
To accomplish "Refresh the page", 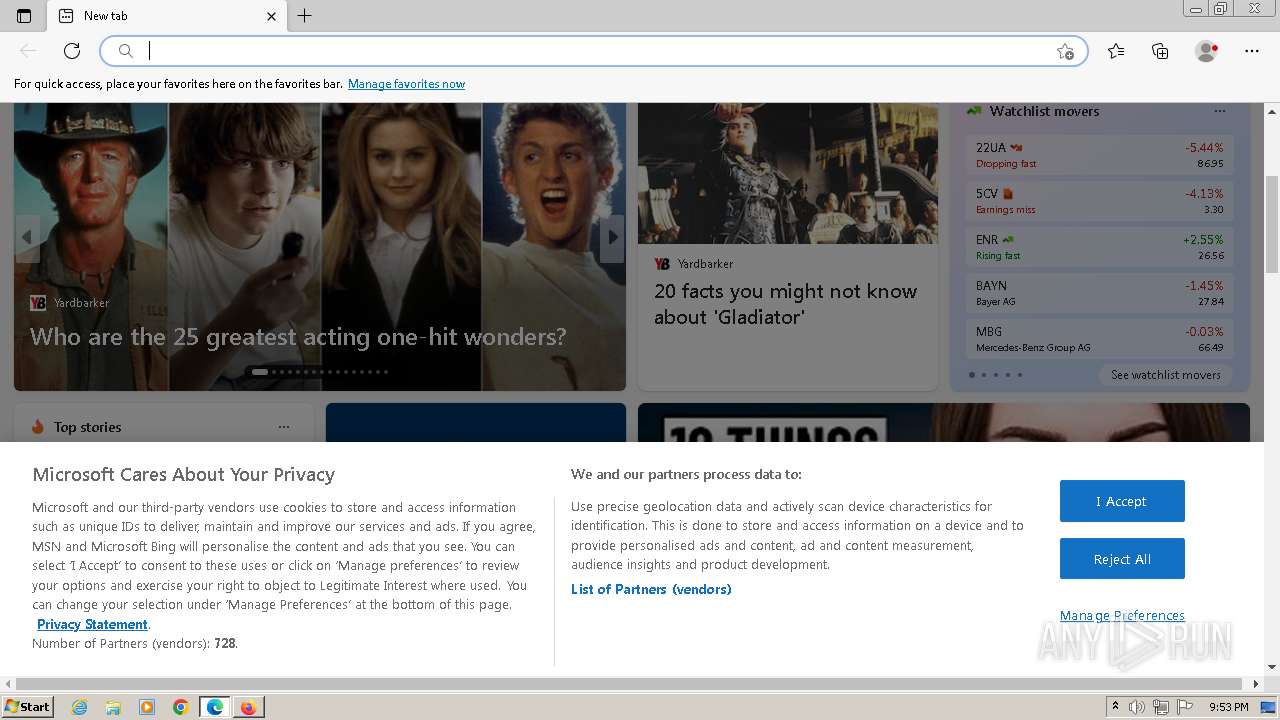I will (72, 51).
